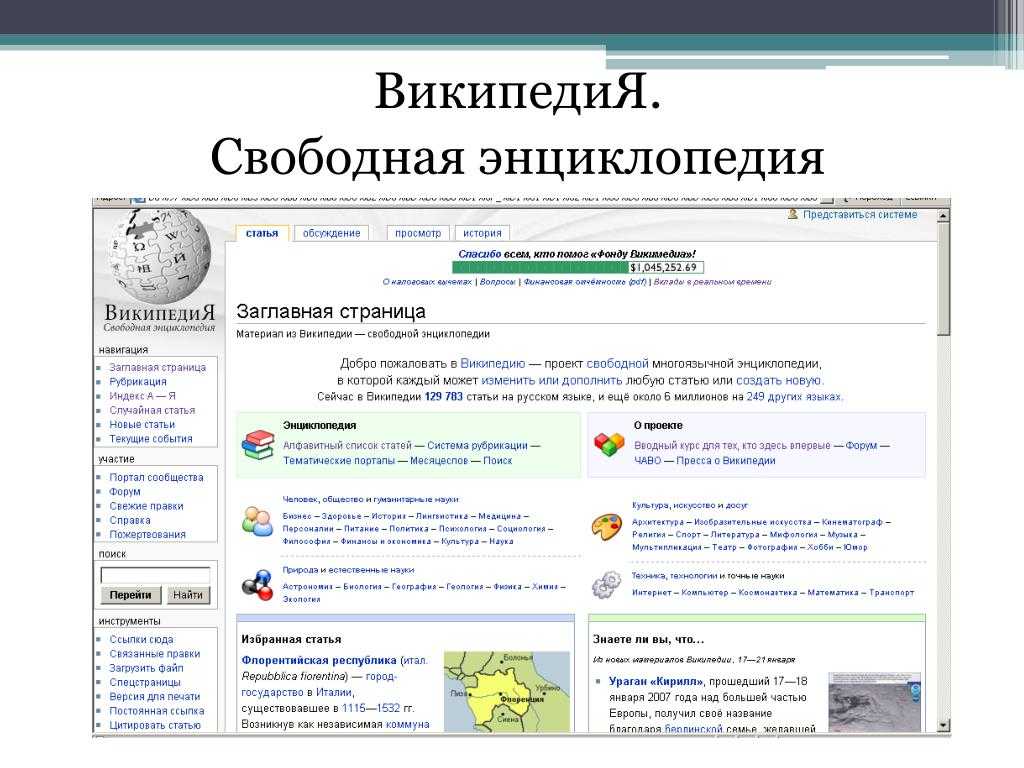
Task: Click 'создать новую' link
Action: click(x=778, y=380)
